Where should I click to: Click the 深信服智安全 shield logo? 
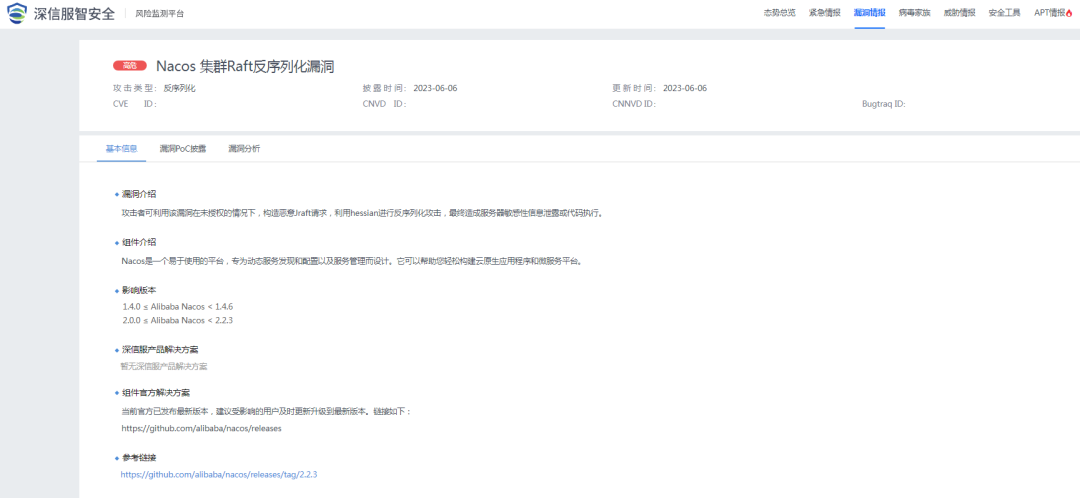point(17,14)
